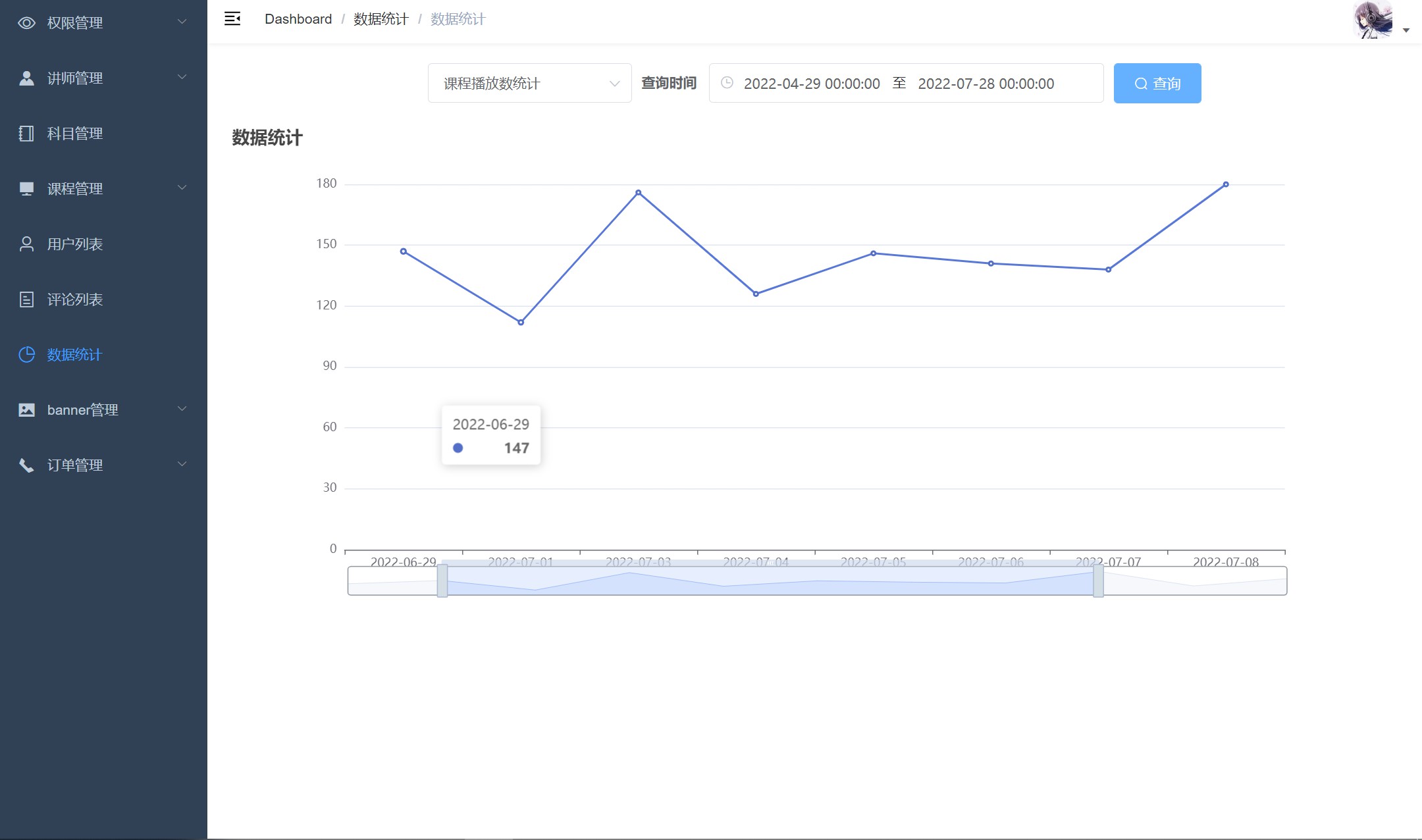1422x840 pixels.
Task: Click the document icon beside 评论列表
Action: 26,300
